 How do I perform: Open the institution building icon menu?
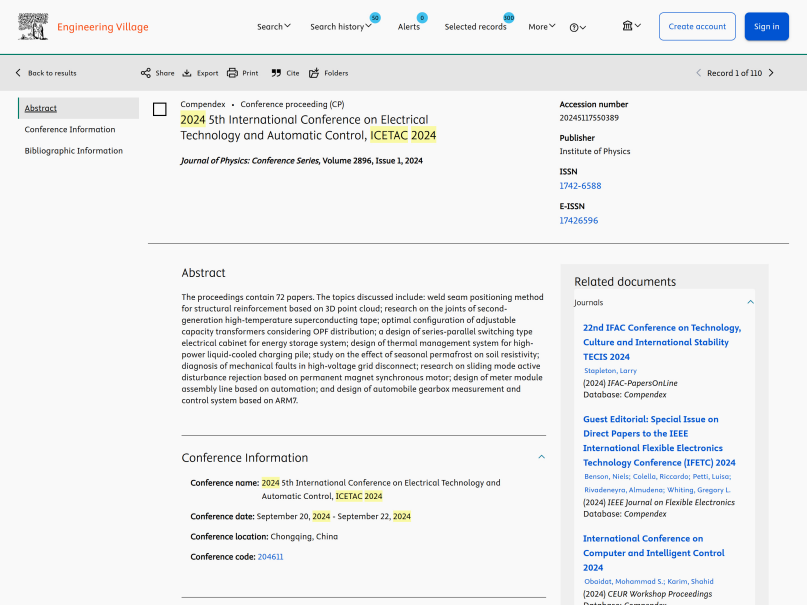(x=627, y=26)
